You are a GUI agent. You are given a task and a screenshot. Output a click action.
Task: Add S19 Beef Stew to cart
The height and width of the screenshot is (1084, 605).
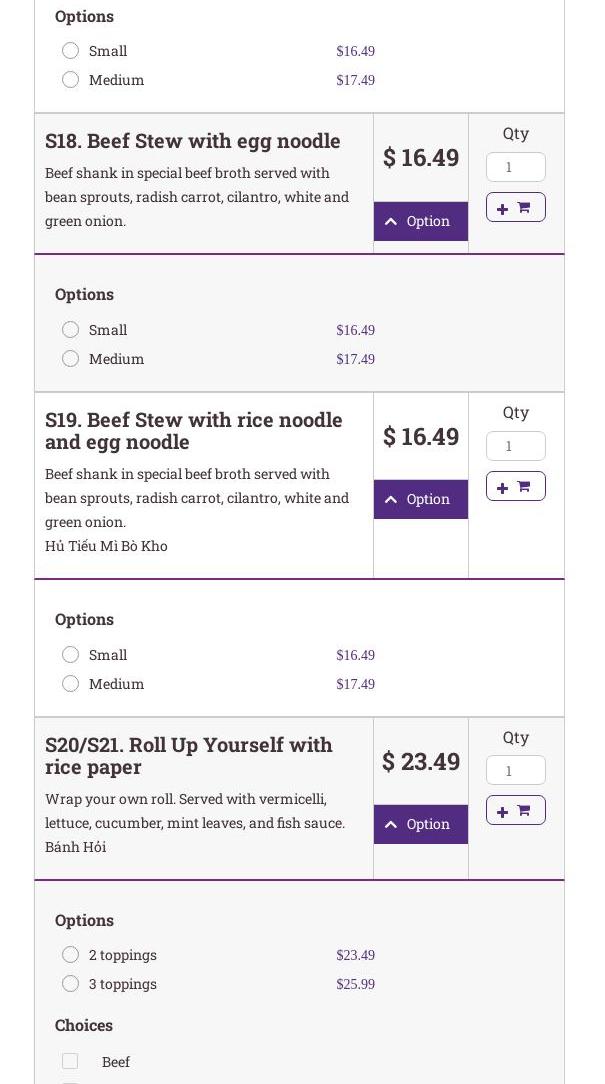tap(515, 486)
